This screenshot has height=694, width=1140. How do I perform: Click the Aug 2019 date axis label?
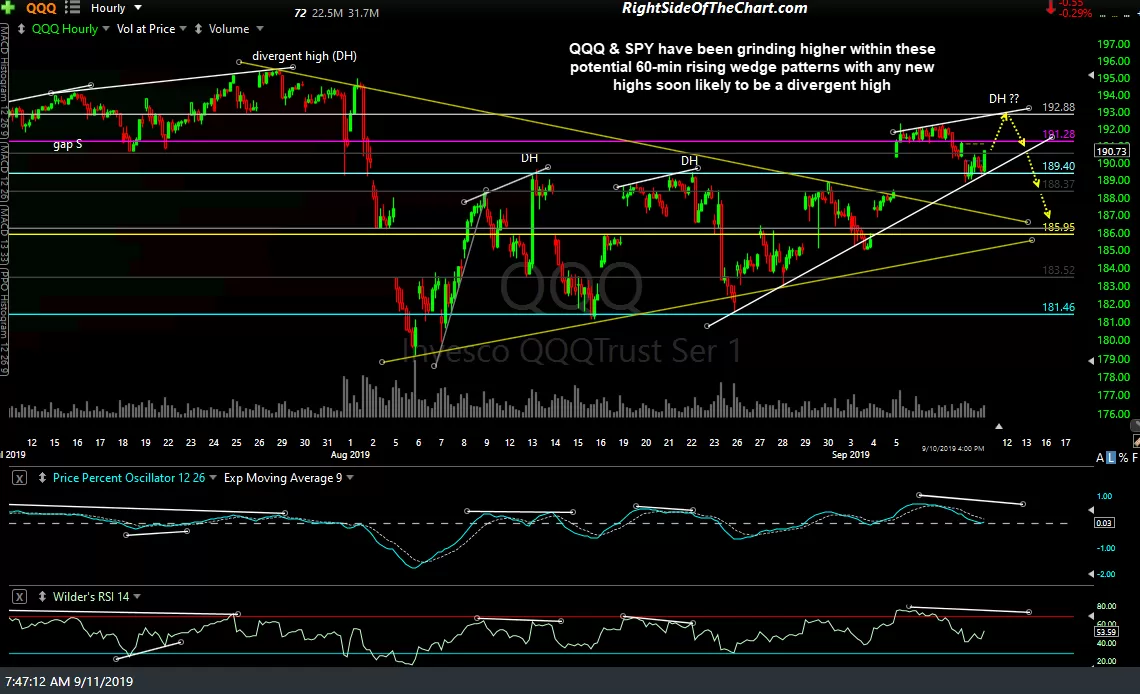[x=350, y=455]
